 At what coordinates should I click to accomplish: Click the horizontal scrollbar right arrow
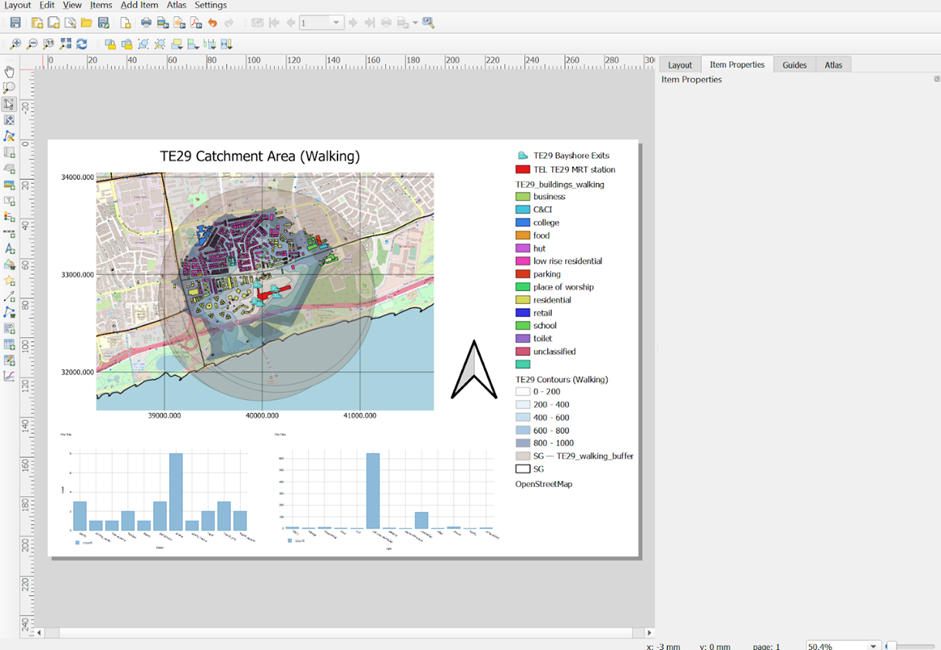tap(649, 633)
